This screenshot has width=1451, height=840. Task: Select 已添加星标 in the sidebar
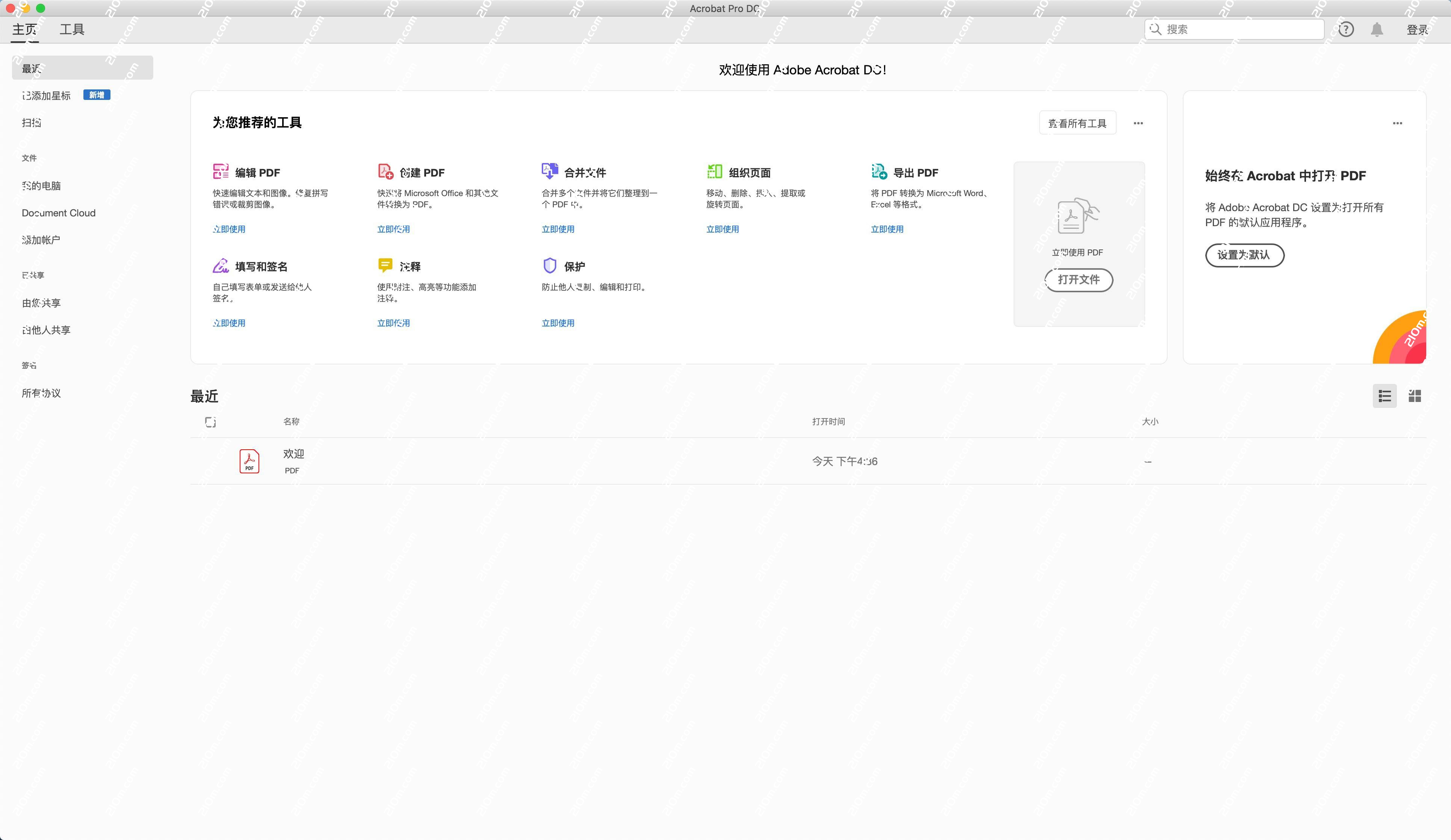[x=46, y=95]
